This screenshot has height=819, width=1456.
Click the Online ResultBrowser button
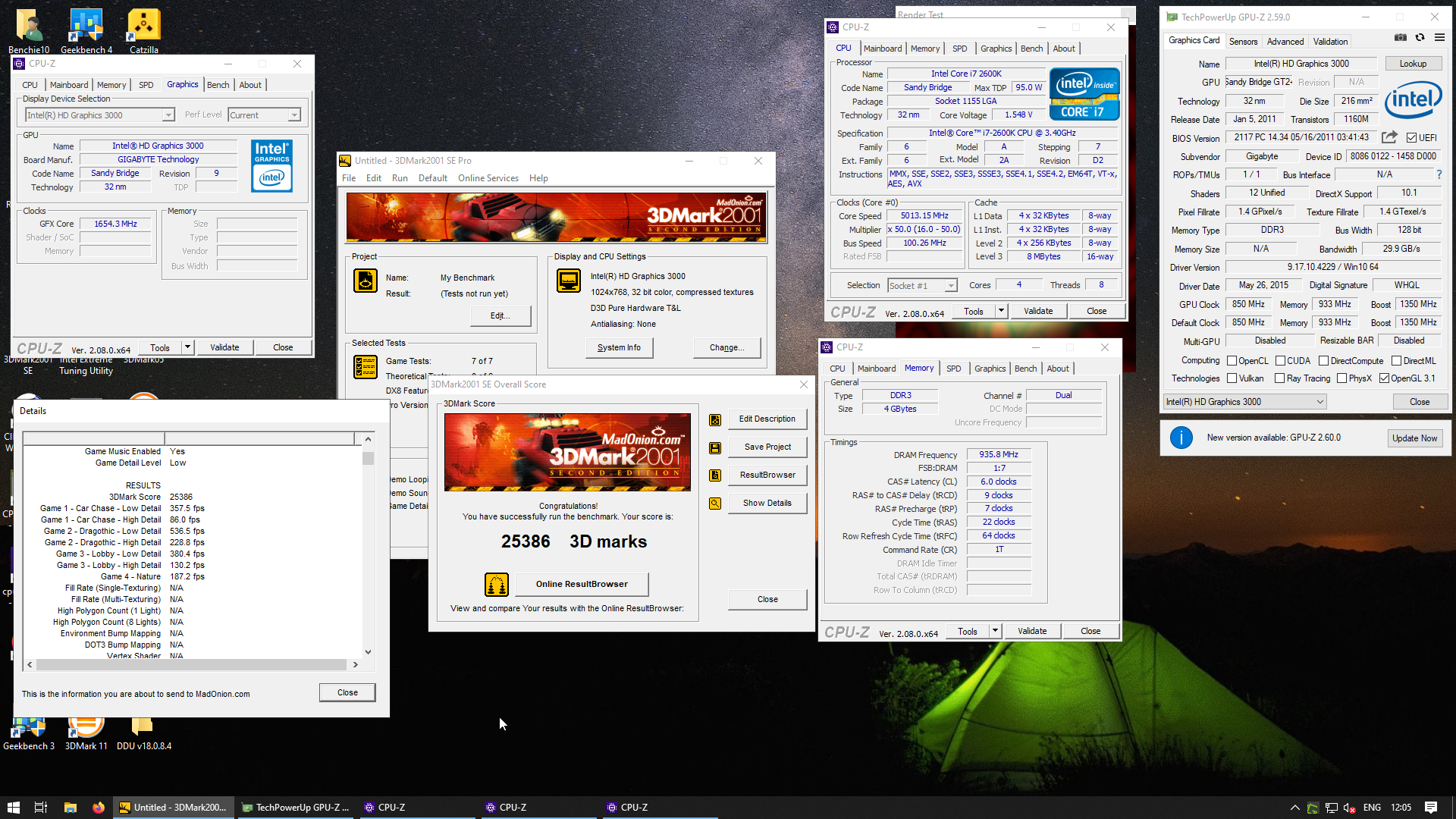point(582,585)
